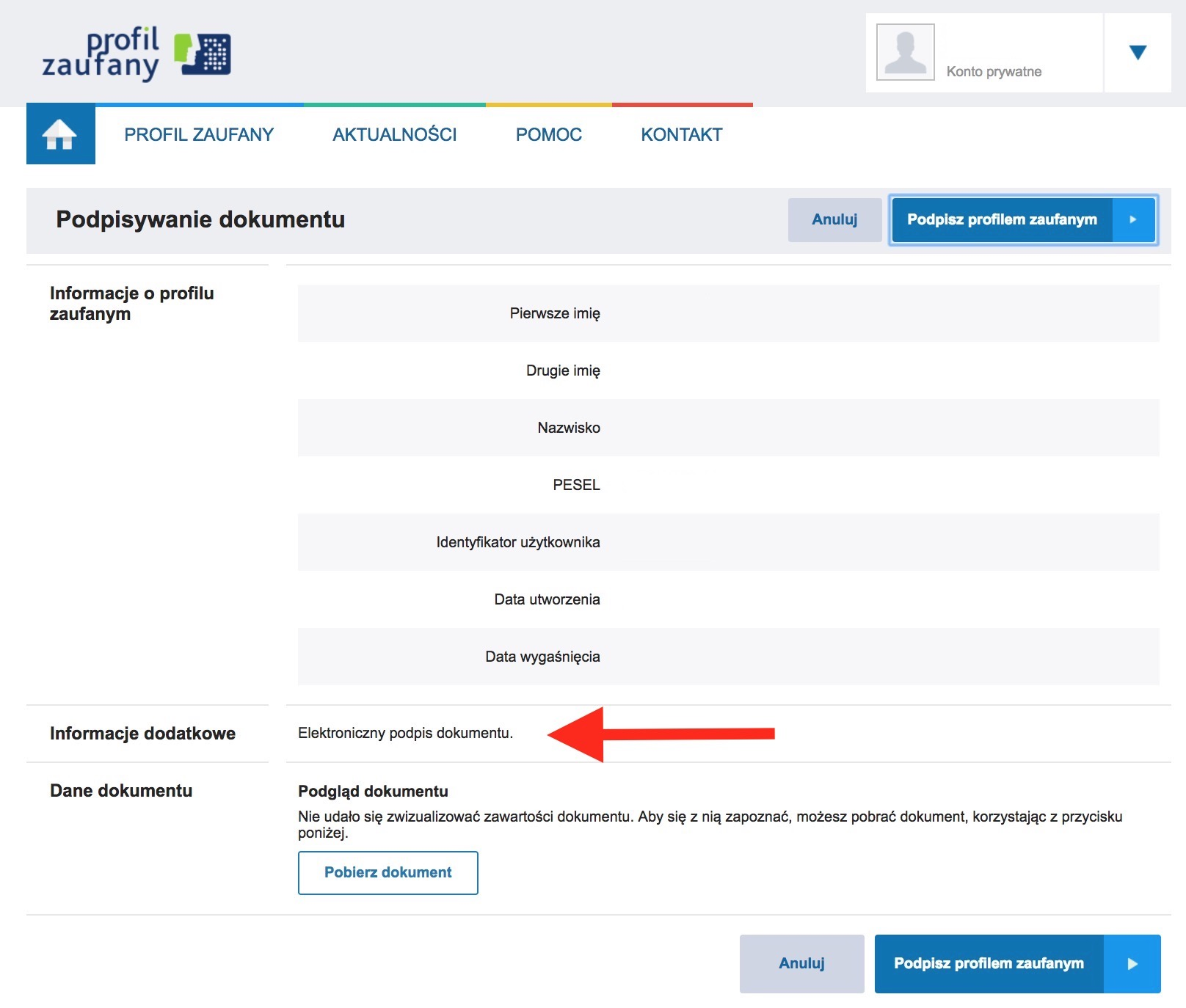Click the Nazwisko row label

569,428
